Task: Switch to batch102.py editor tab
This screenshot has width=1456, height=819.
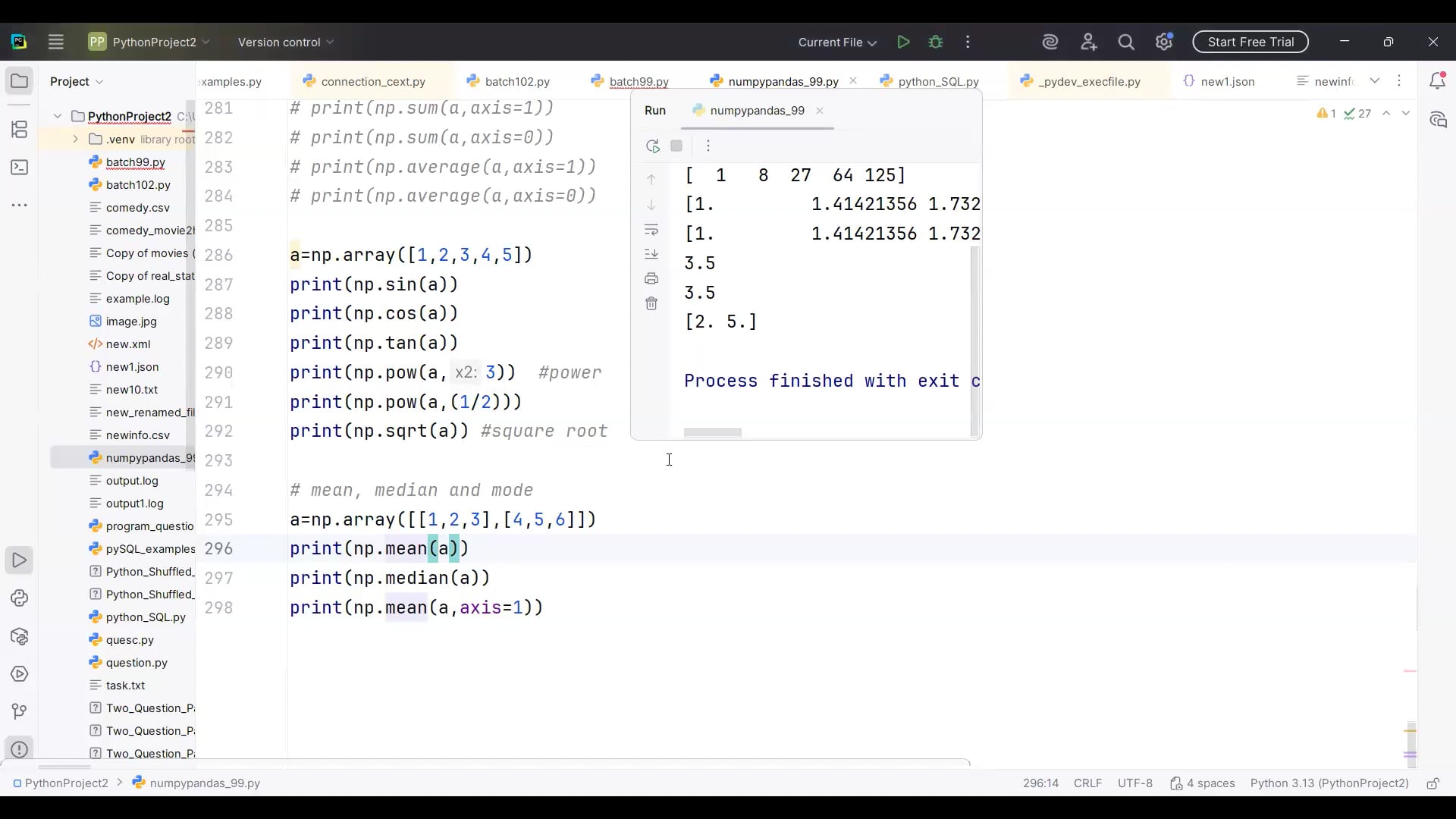Action: point(508,81)
